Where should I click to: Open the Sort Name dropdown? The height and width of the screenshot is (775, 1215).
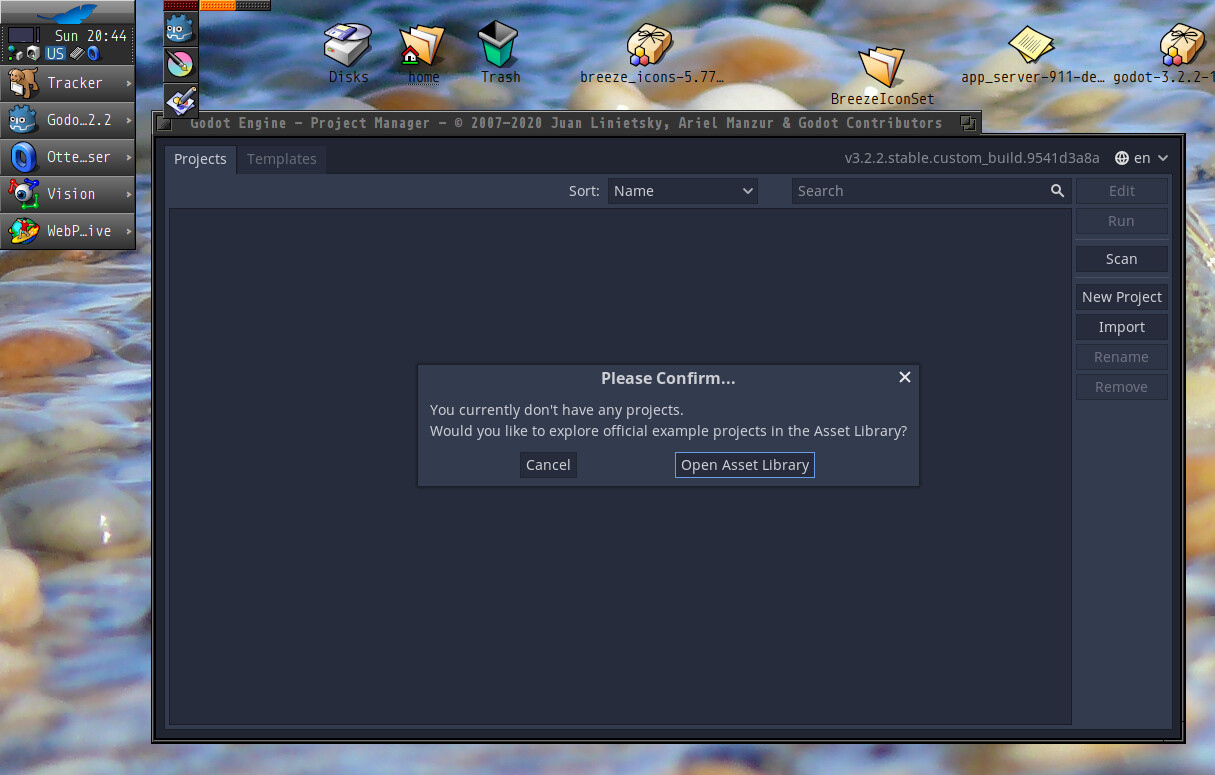[683, 191]
